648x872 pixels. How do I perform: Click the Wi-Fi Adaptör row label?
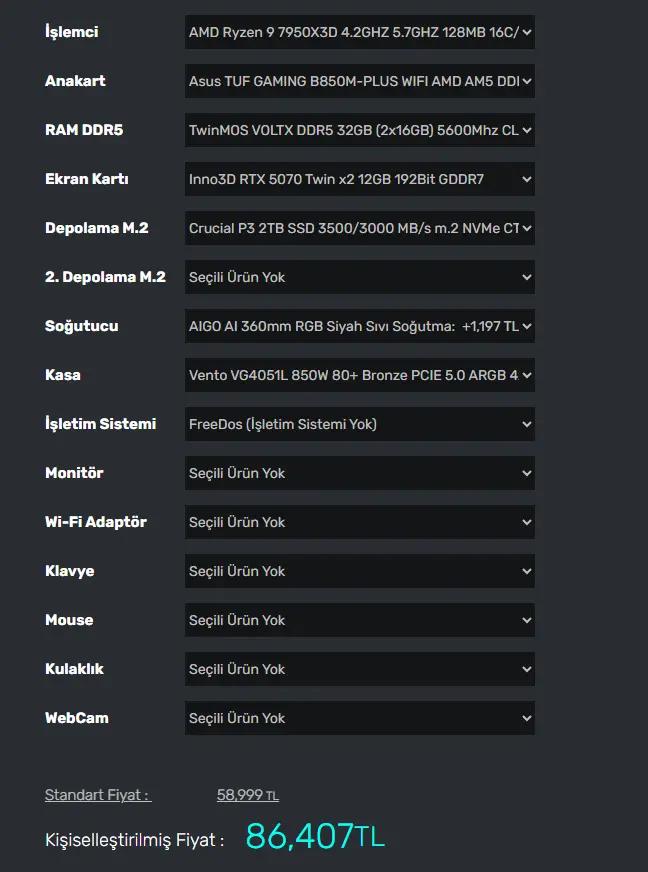(x=96, y=522)
